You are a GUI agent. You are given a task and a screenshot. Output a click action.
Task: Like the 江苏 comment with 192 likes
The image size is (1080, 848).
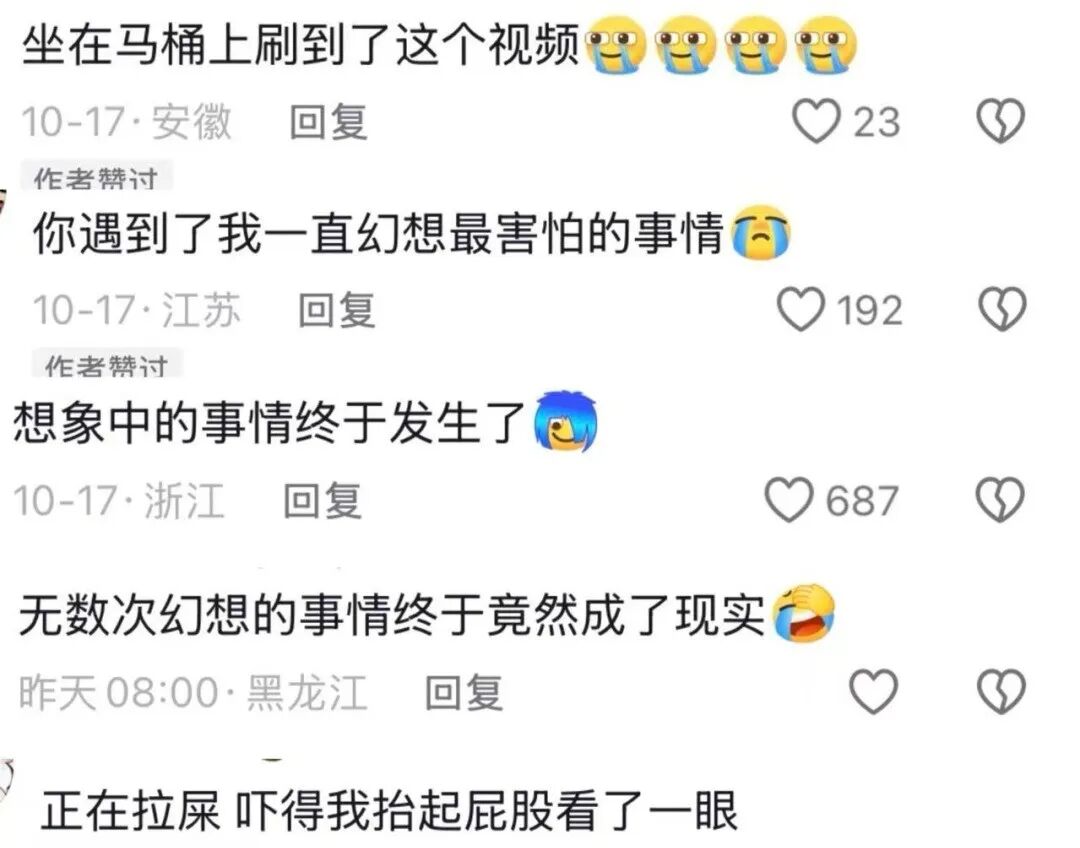(801, 309)
